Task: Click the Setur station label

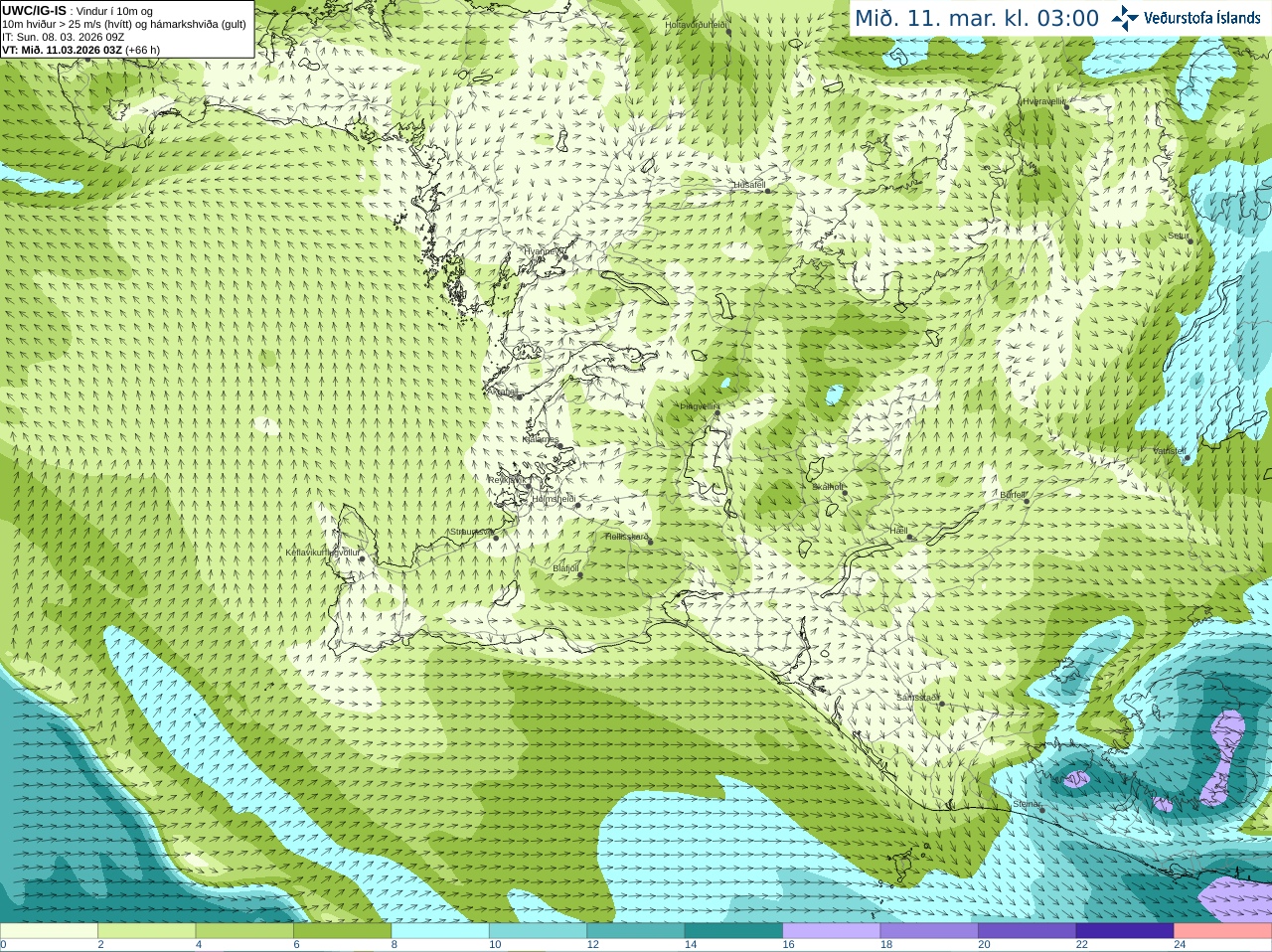Action: (1179, 237)
